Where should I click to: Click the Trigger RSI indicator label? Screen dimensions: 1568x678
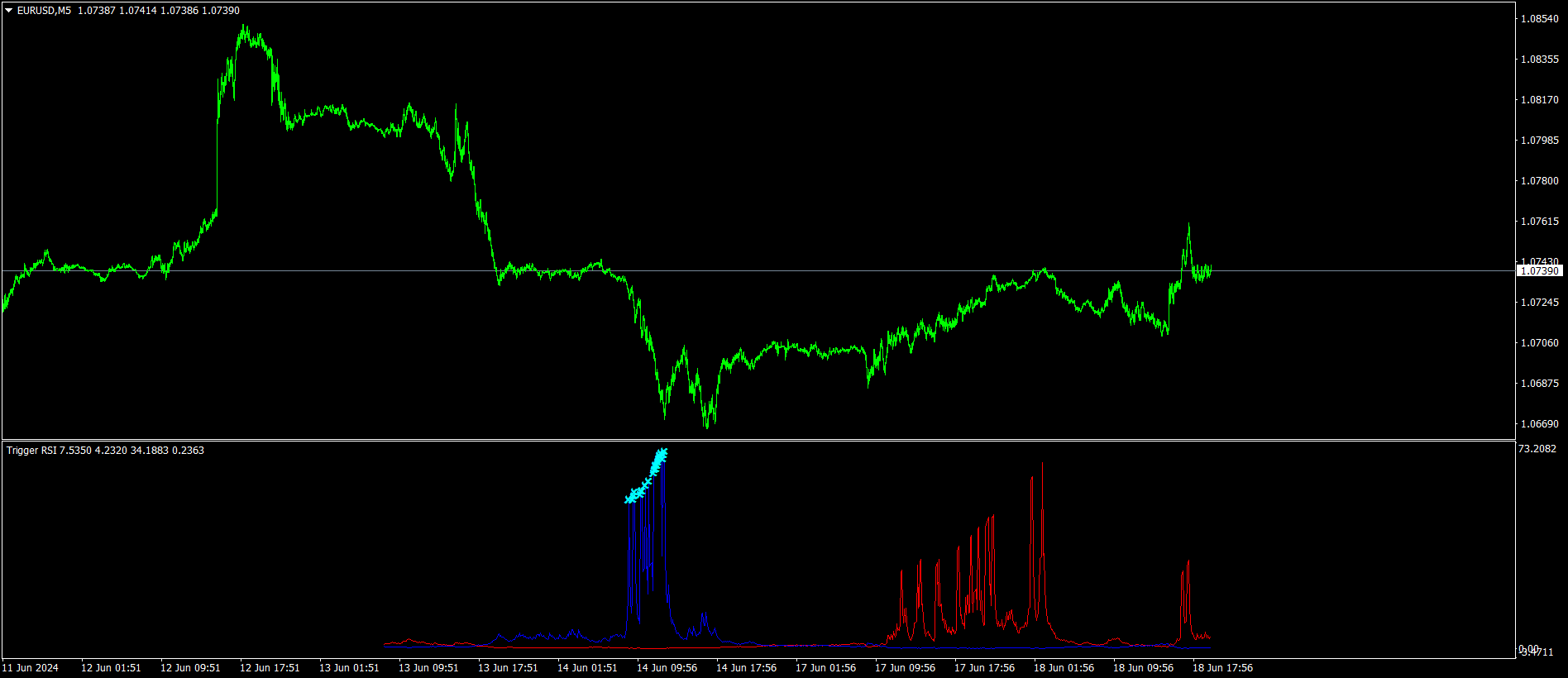tap(31, 451)
